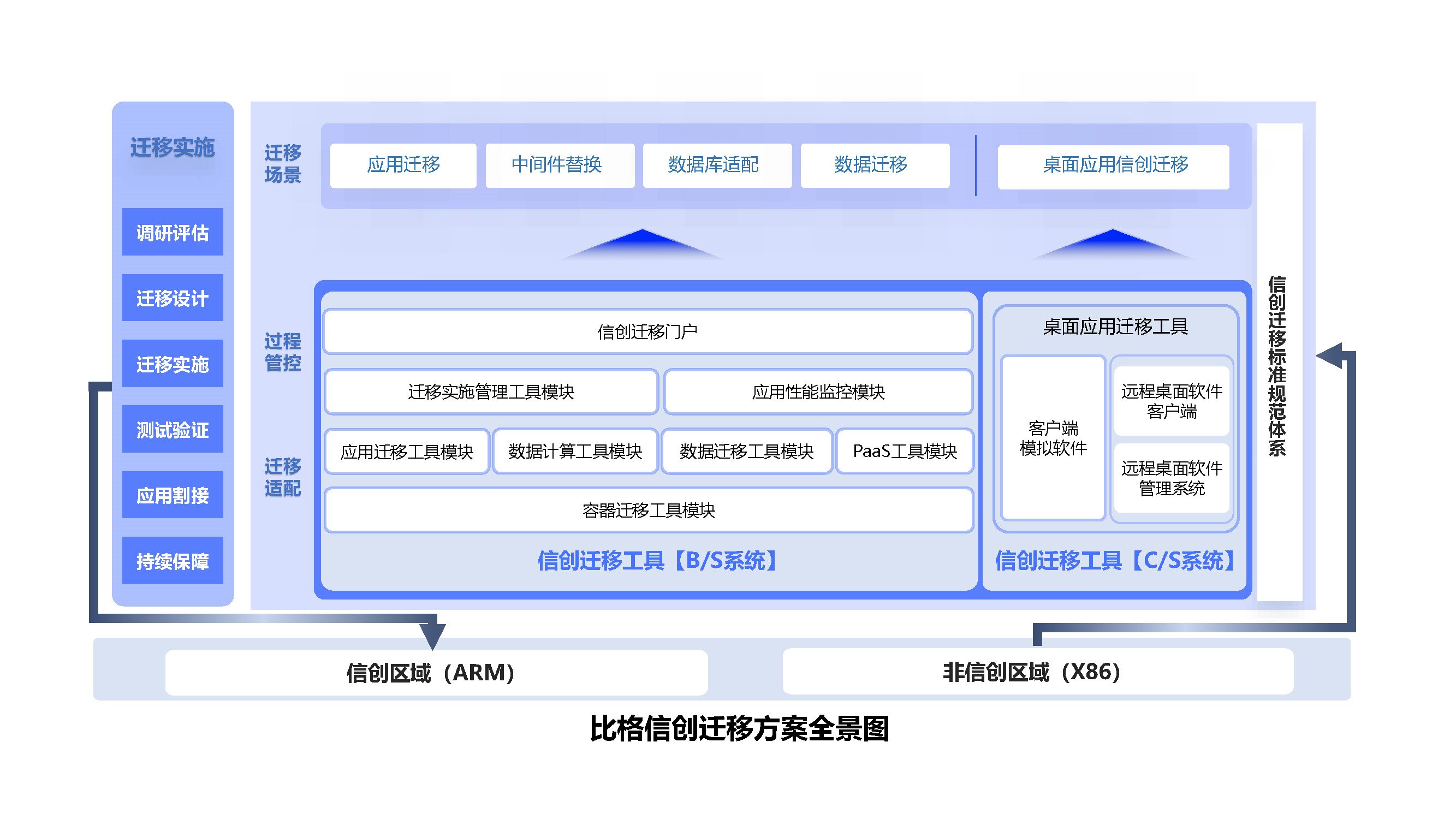Click the 信创迁移工具【B/S系统】 caption

[x=658, y=561]
